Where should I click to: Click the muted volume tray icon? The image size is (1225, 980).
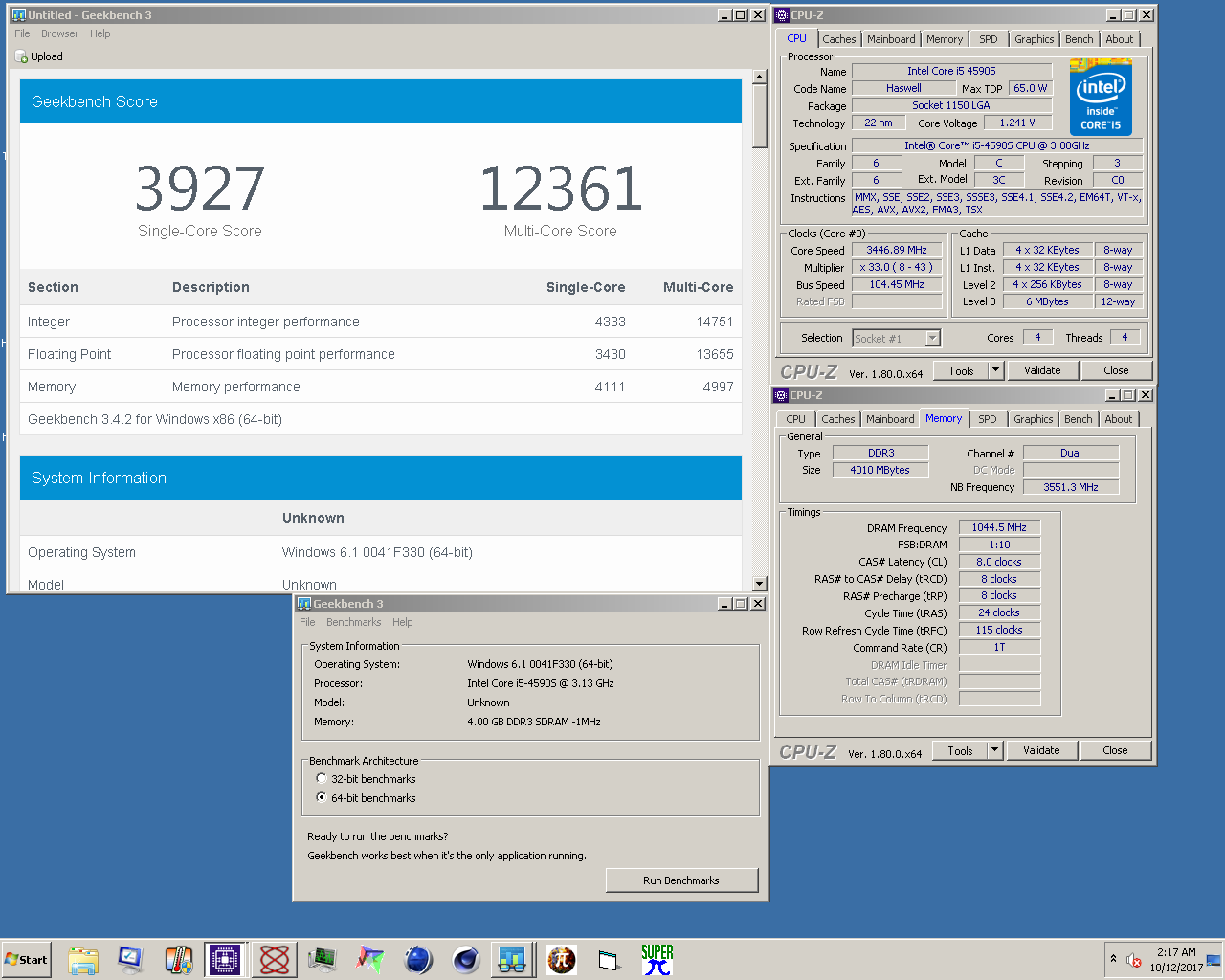1134,960
